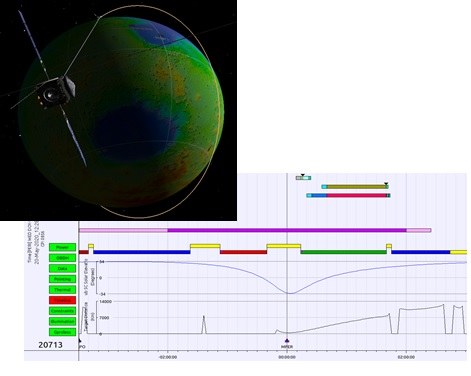Image resolution: width=471 pixels, height=376 pixels.
Task: Click the black triangle marker above olive bar
Action: coord(386,184)
